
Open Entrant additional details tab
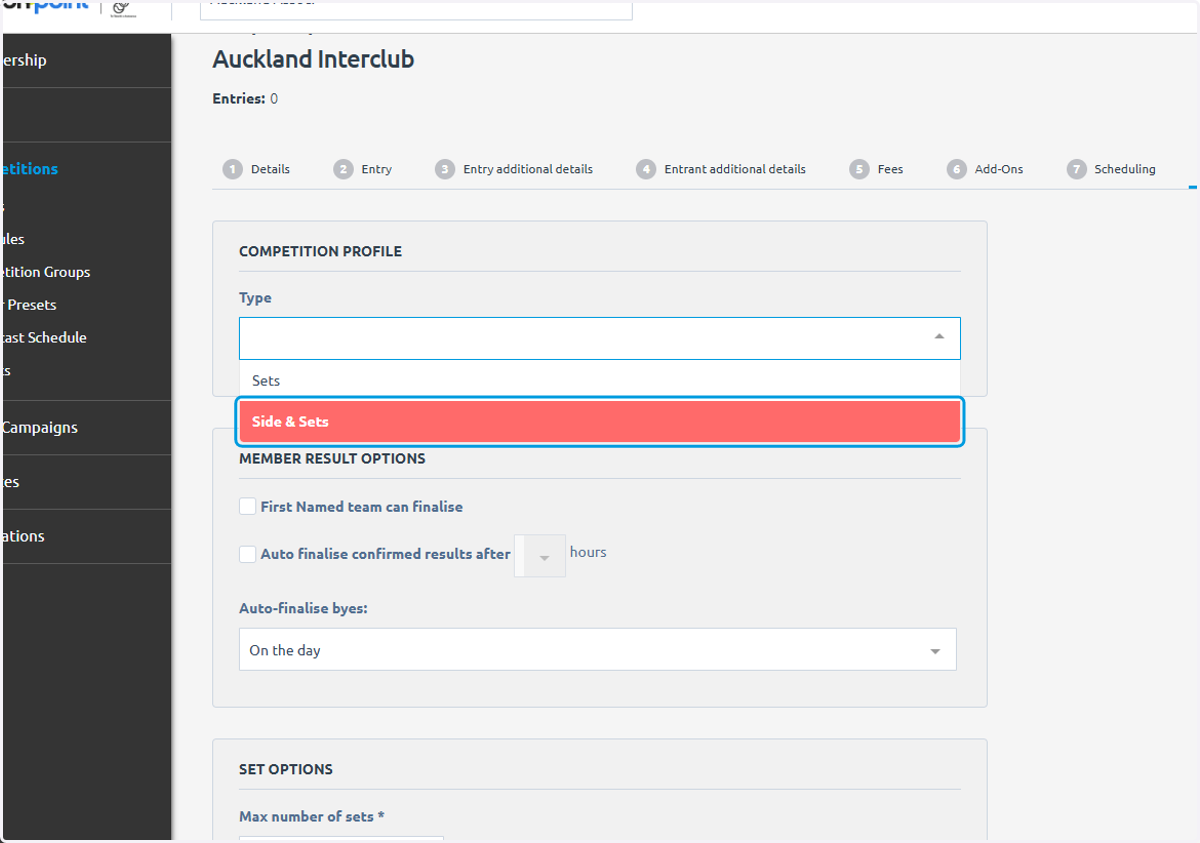[735, 169]
